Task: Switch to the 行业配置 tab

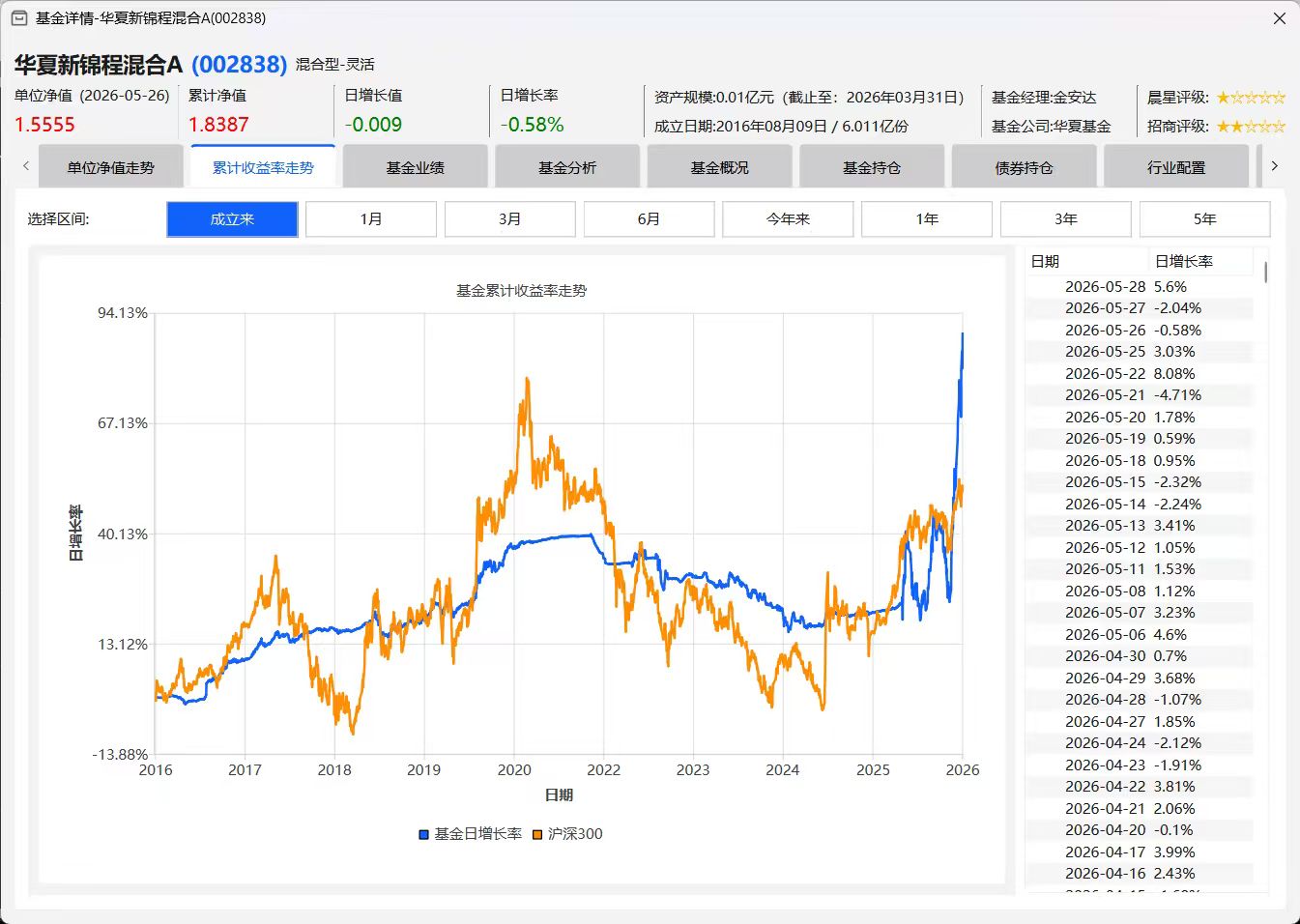Action: click(x=1176, y=167)
